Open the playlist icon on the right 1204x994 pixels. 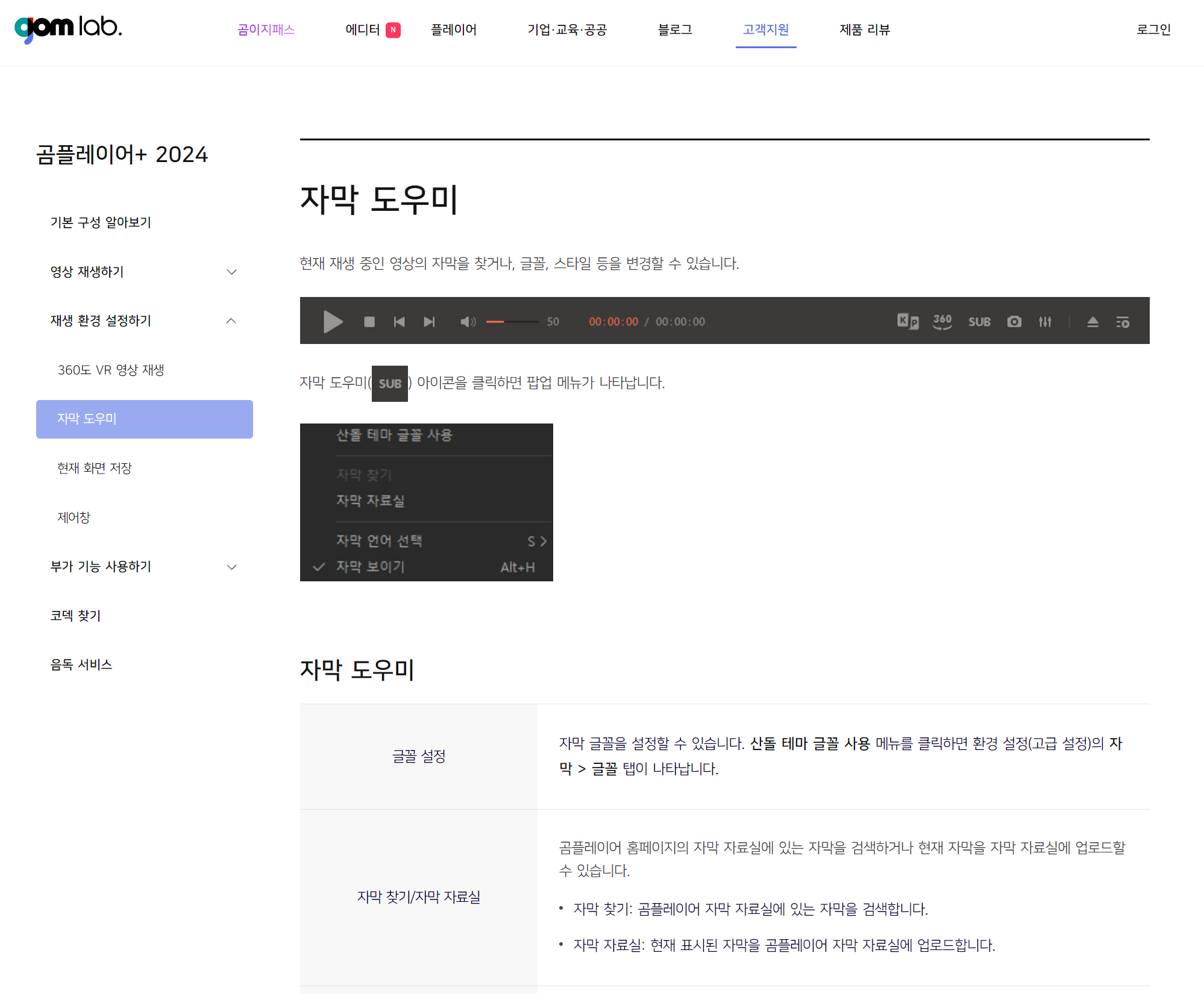[x=1123, y=321]
